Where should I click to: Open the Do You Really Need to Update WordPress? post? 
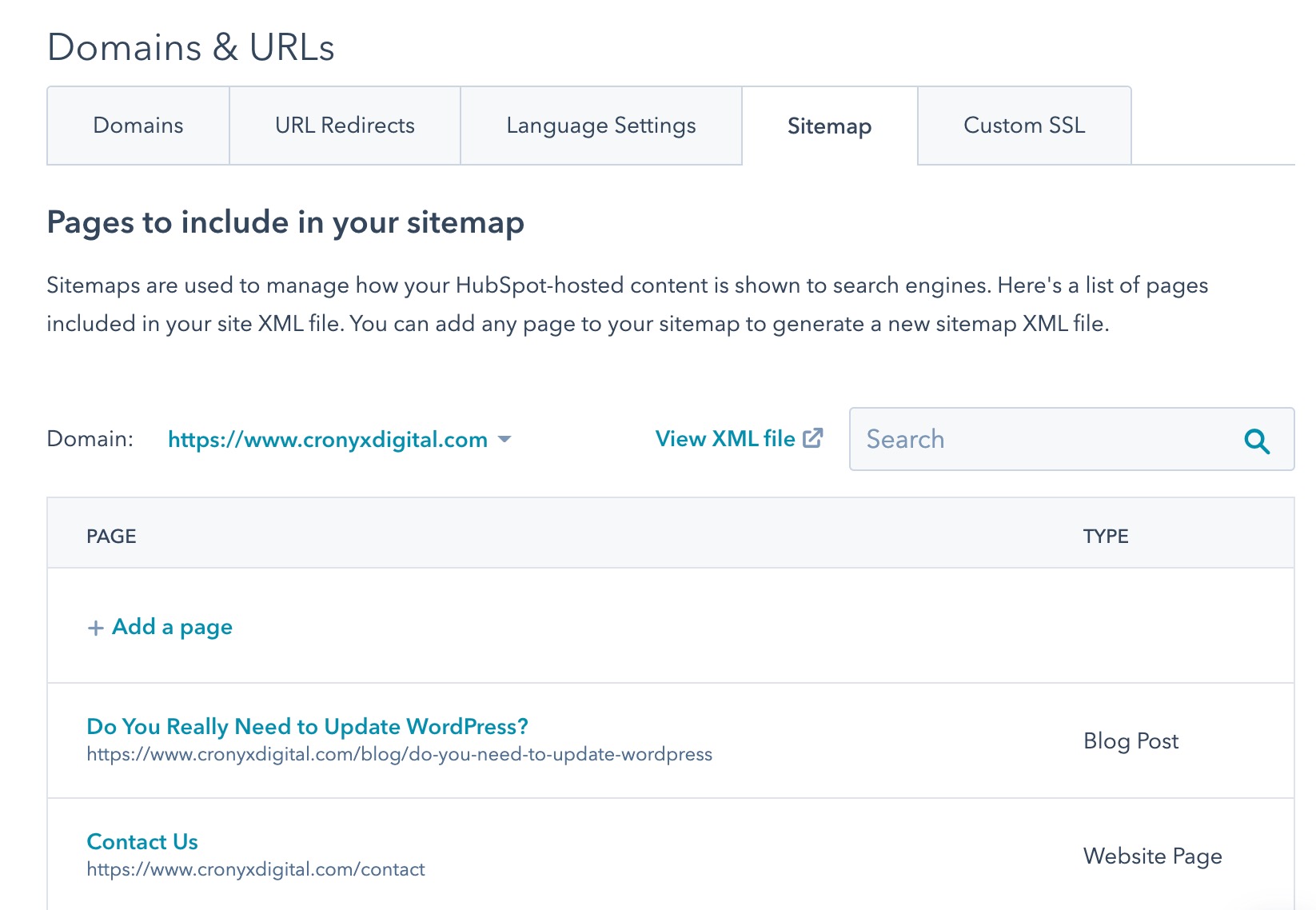tap(307, 726)
